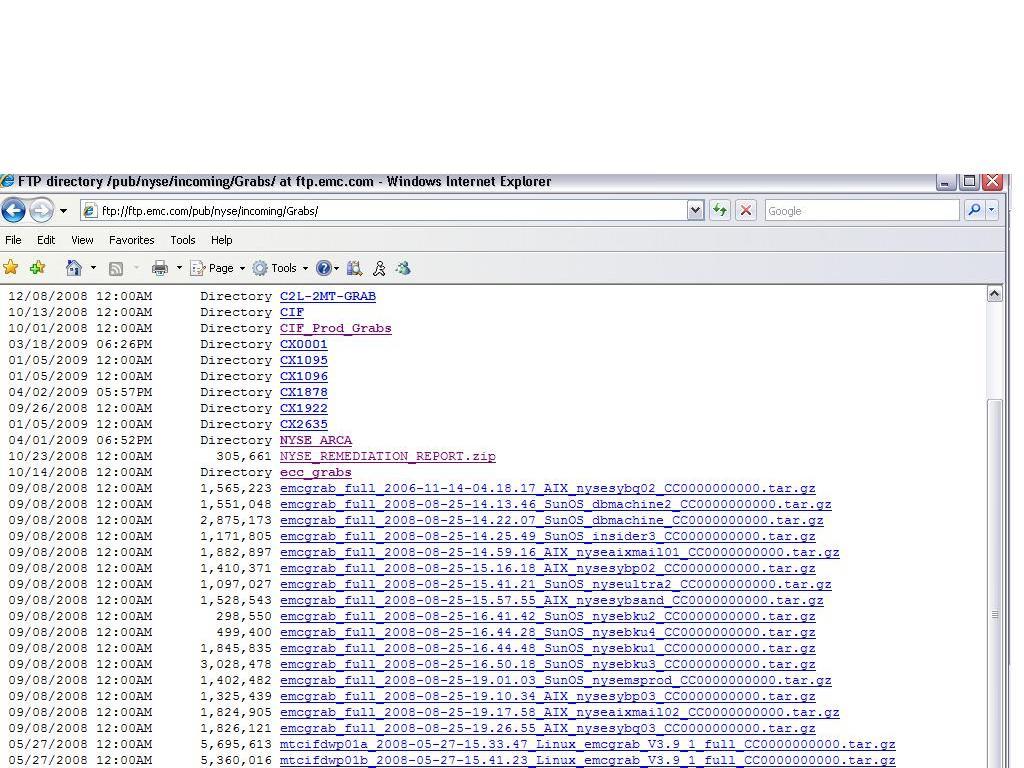
Task: Open the CX1878 directory
Action: click(304, 392)
